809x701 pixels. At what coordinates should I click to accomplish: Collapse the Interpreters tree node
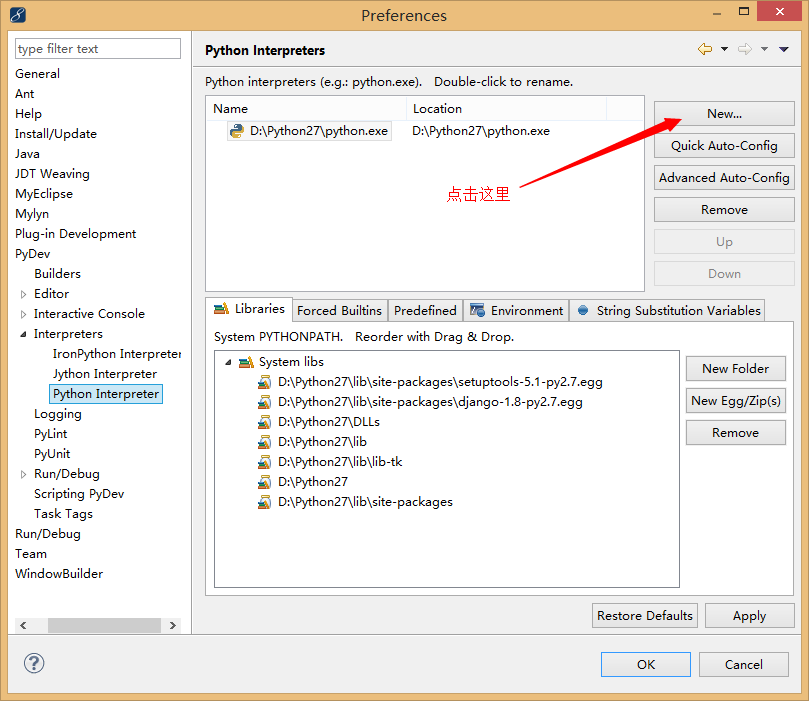pos(23,334)
